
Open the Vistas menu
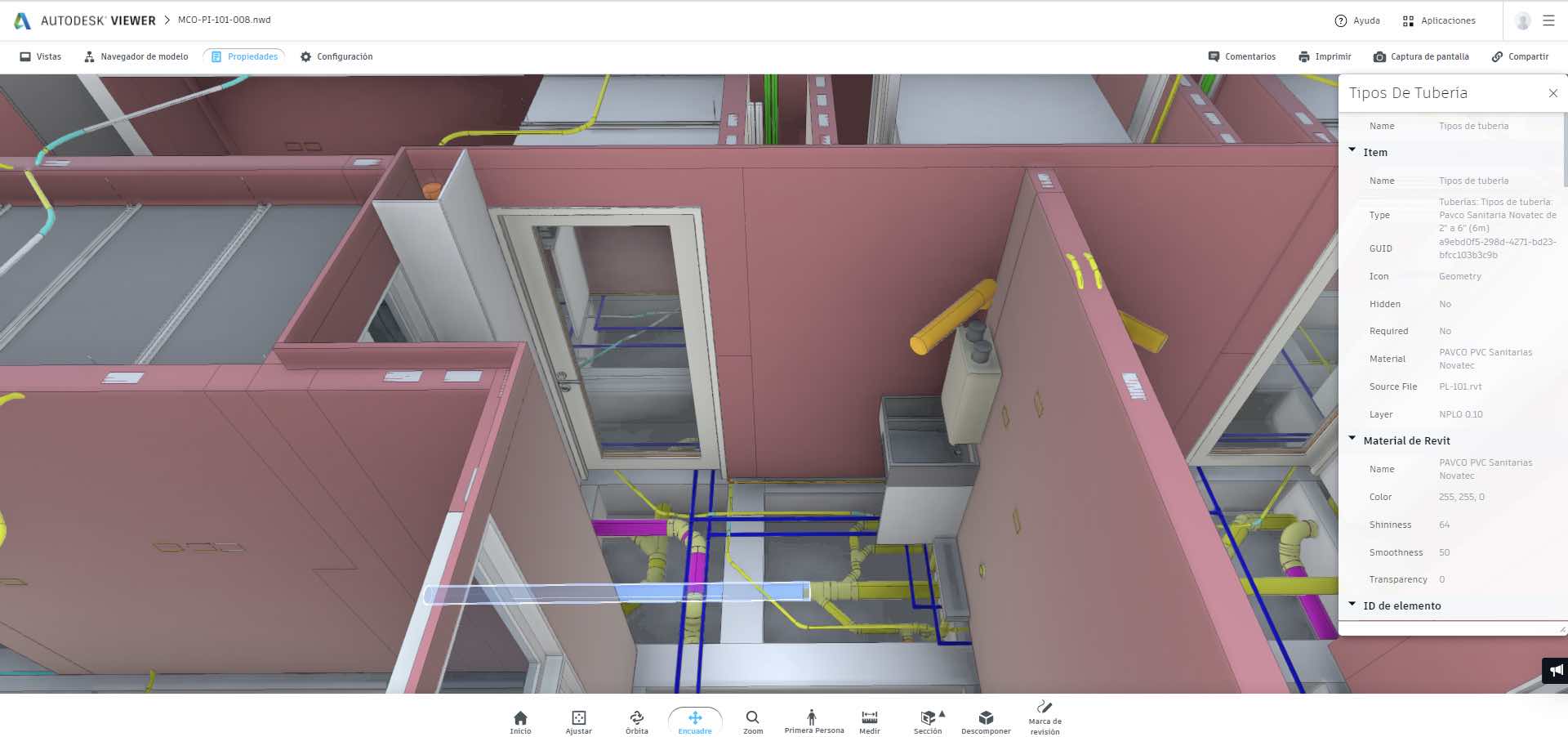point(41,56)
